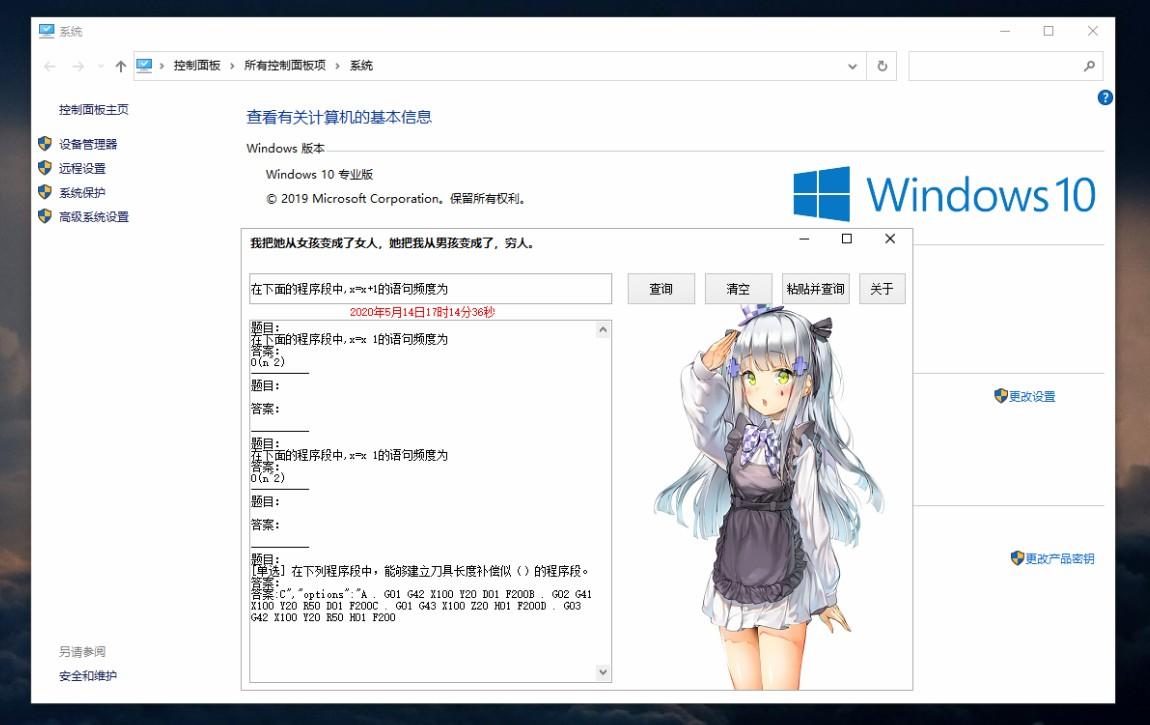1150x725 pixels.
Task: Click the [单选] question line in results
Action: click(420, 571)
